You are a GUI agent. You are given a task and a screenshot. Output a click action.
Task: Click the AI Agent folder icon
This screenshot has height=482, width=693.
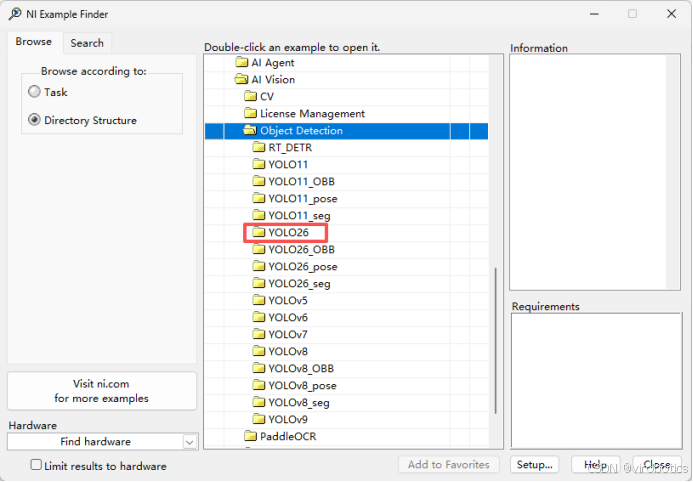242,62
